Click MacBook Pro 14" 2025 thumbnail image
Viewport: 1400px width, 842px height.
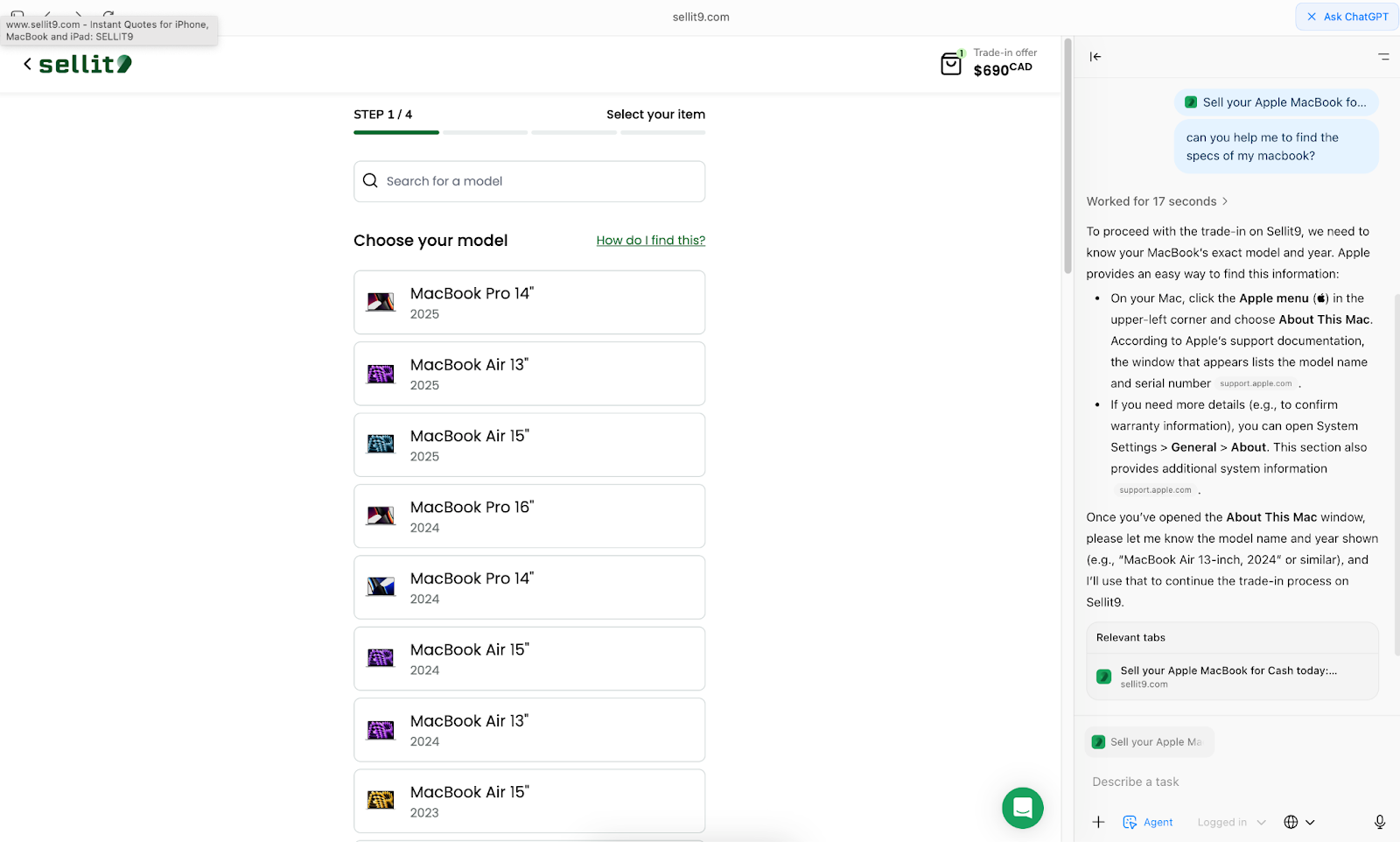(x=381, y=303)
